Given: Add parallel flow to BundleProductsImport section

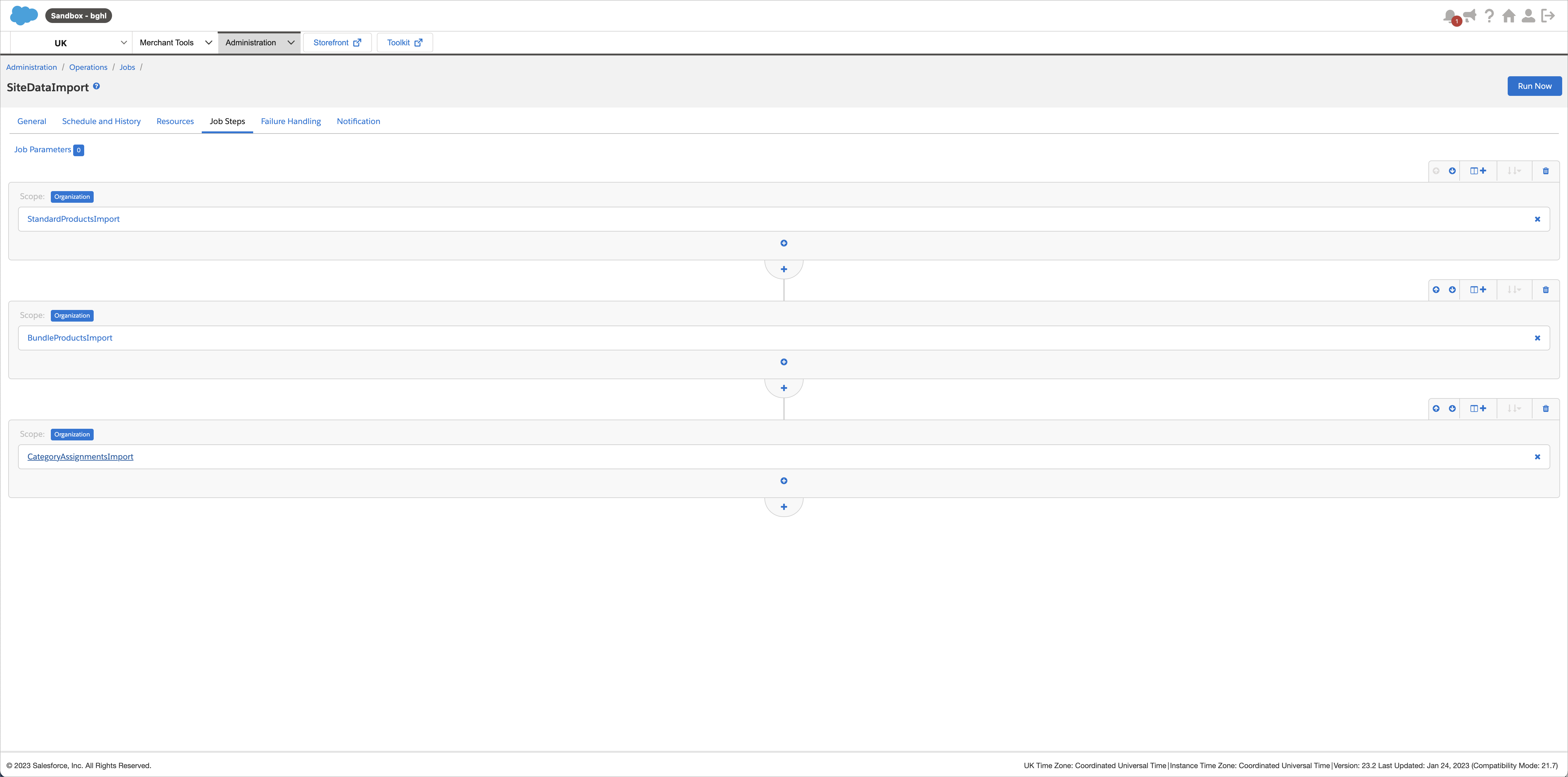Looking at the screenshot, I should (x=1478, y=290).
